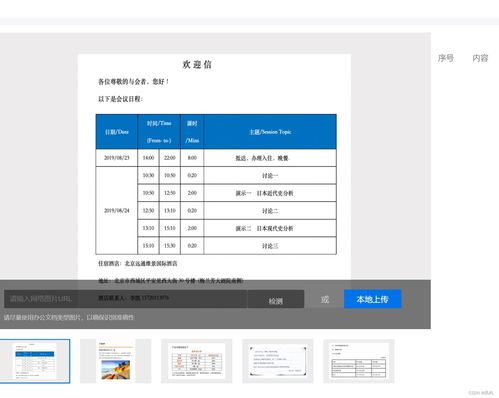Select the thumbnail with beach photo
This screenshot has height=398, width=499.
(115, 361)
